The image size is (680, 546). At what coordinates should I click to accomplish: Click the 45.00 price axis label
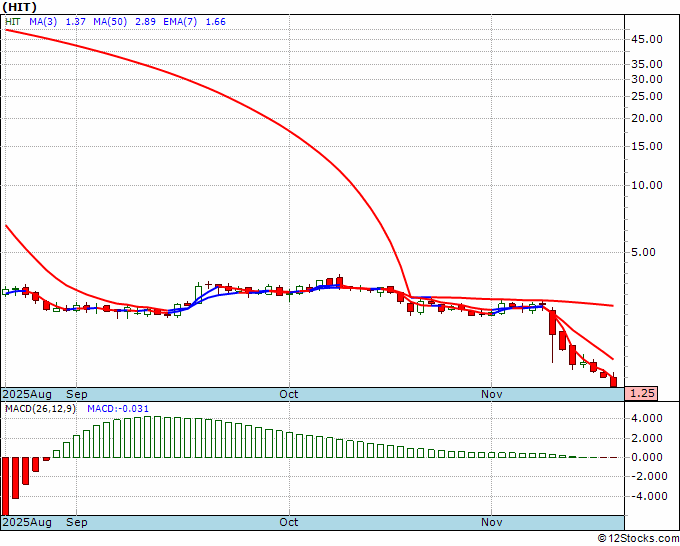point(647,39)
